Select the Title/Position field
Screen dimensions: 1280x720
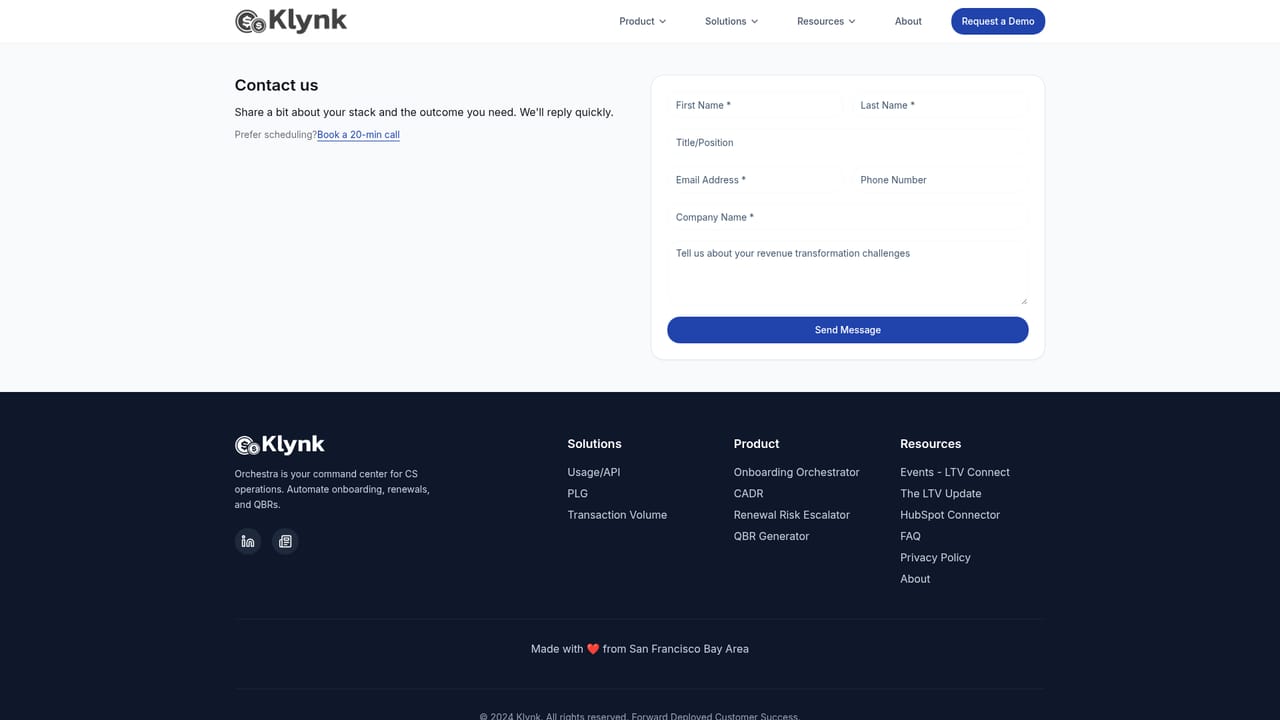[x=848, y=142]
